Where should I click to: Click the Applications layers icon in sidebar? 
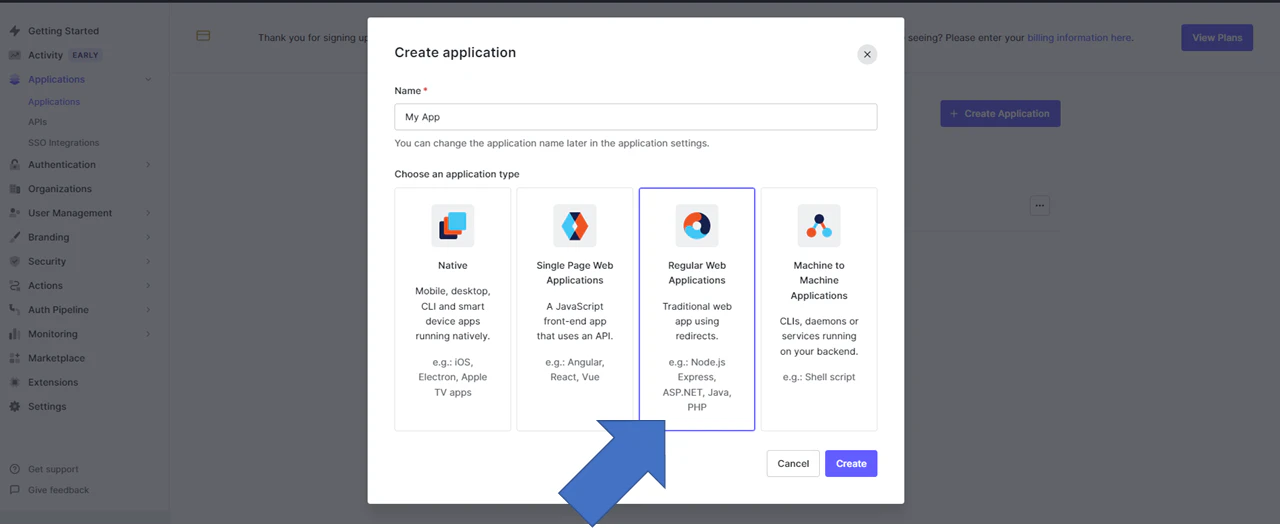14,79
